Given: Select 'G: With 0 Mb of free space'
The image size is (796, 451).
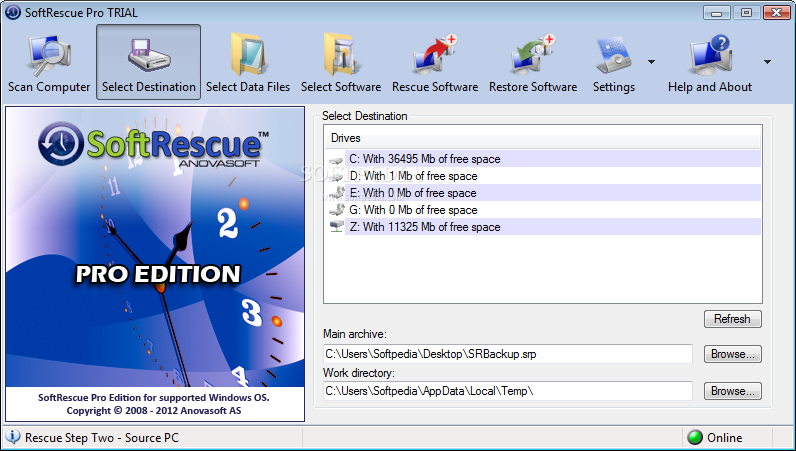Looking at the screenshot, I should pos(544,210).
